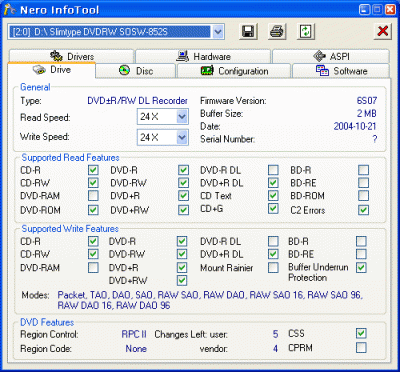Open the Configuration tab

234,71
